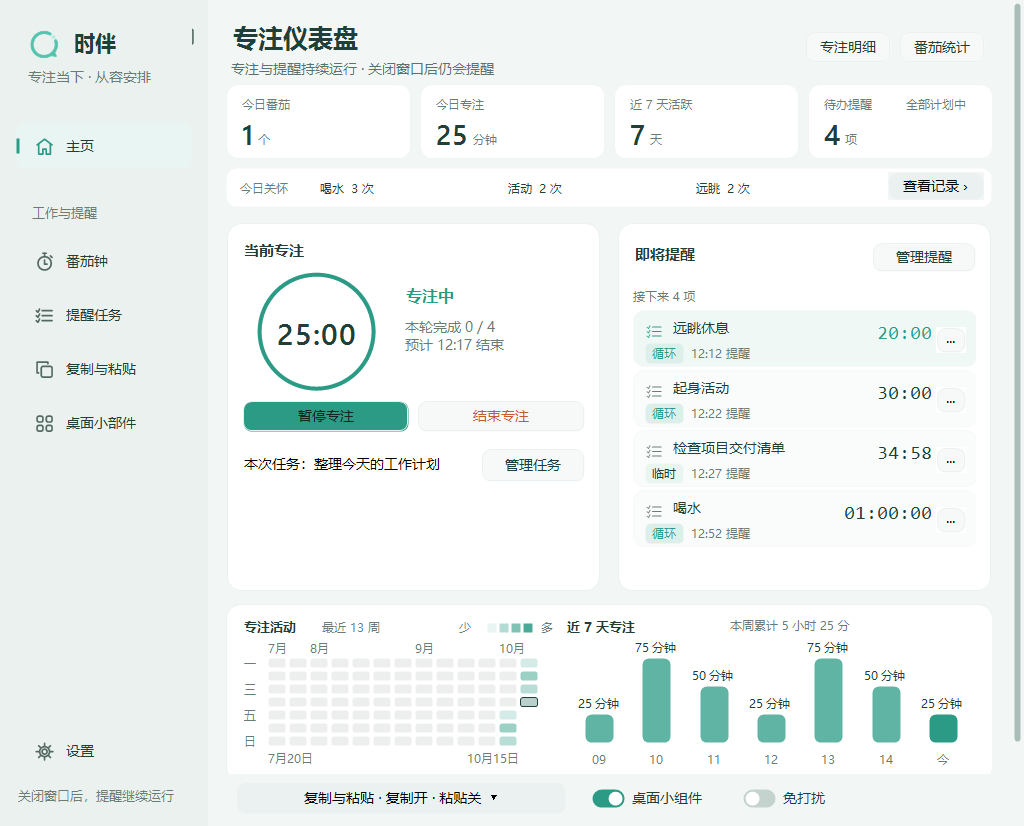
Task: Click the lightest swatch in heatmap legend
Action: point(492,628)
